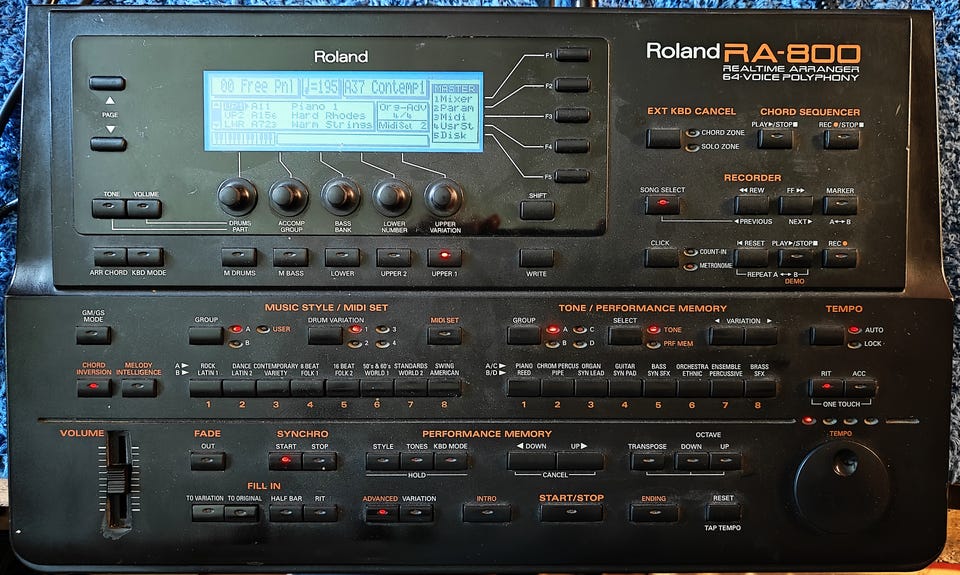Push the SHIFT button
Viewport: 960px width, 575px height.
(x=537, y=209)
